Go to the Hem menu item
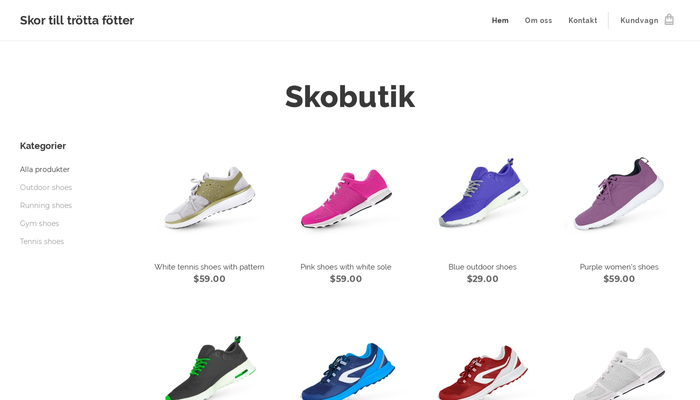Viewport: 700px width, 400px height. pyautogui.click(x=500, y=21)
